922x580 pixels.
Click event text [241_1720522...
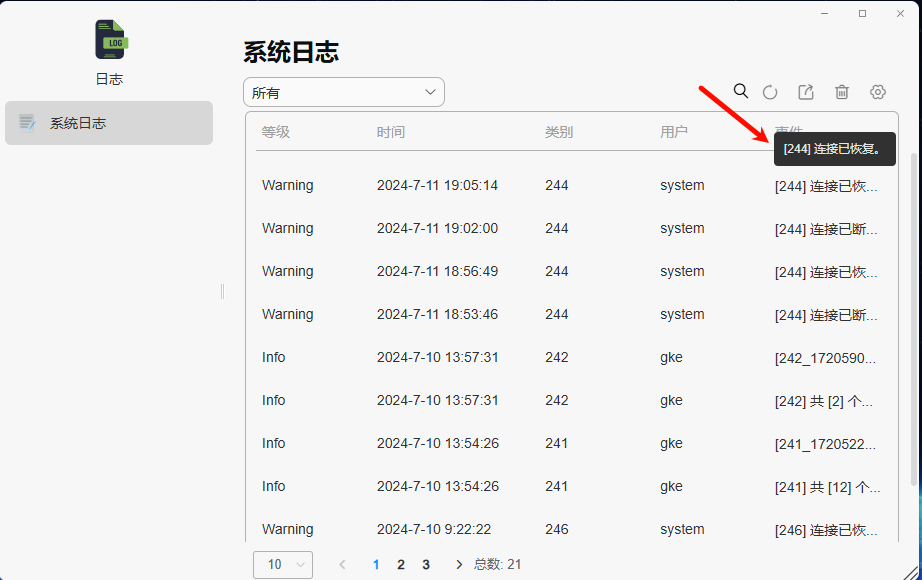point(826,444)
